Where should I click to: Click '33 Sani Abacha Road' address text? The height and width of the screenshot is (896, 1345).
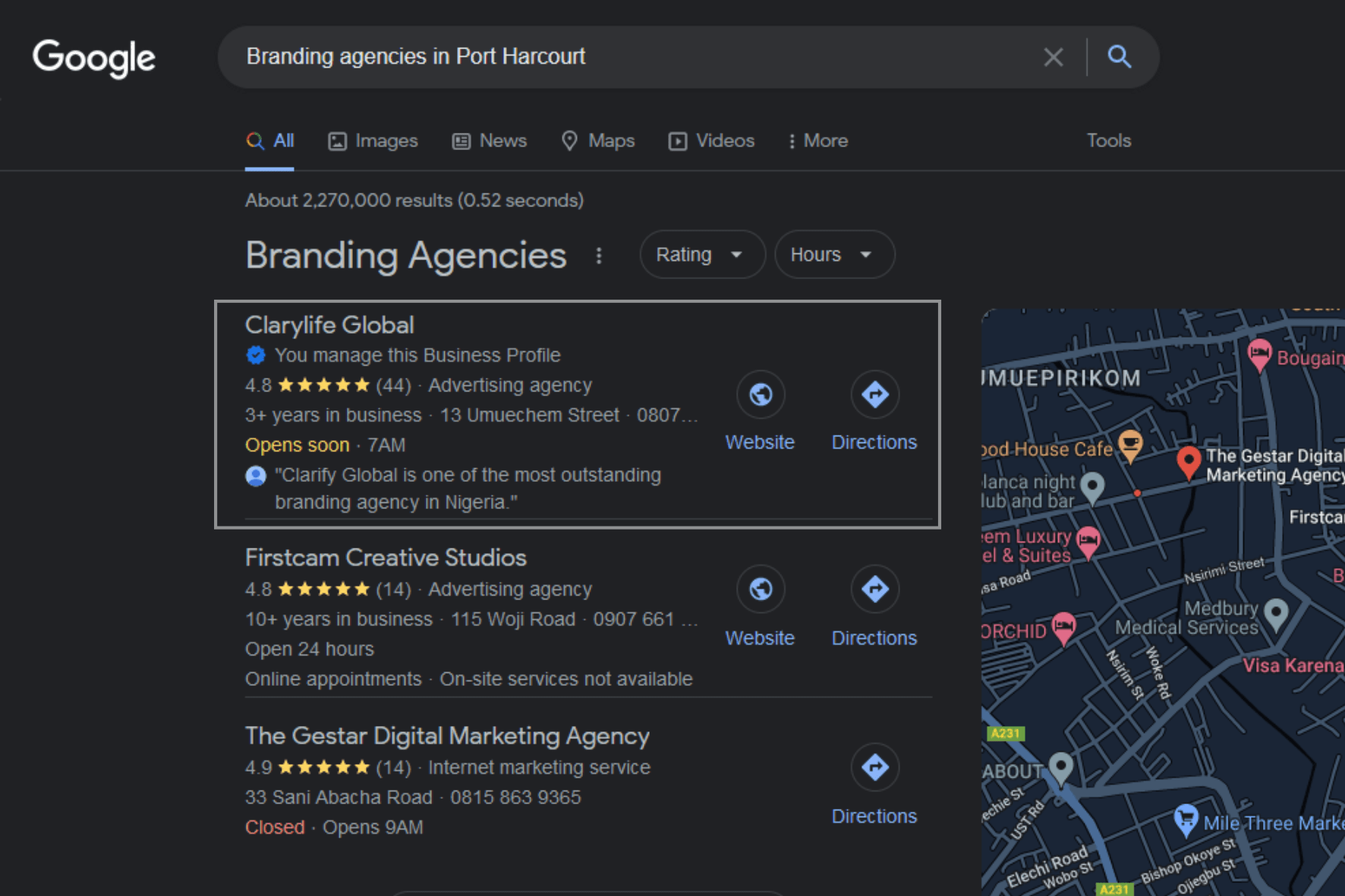point(339,797)
